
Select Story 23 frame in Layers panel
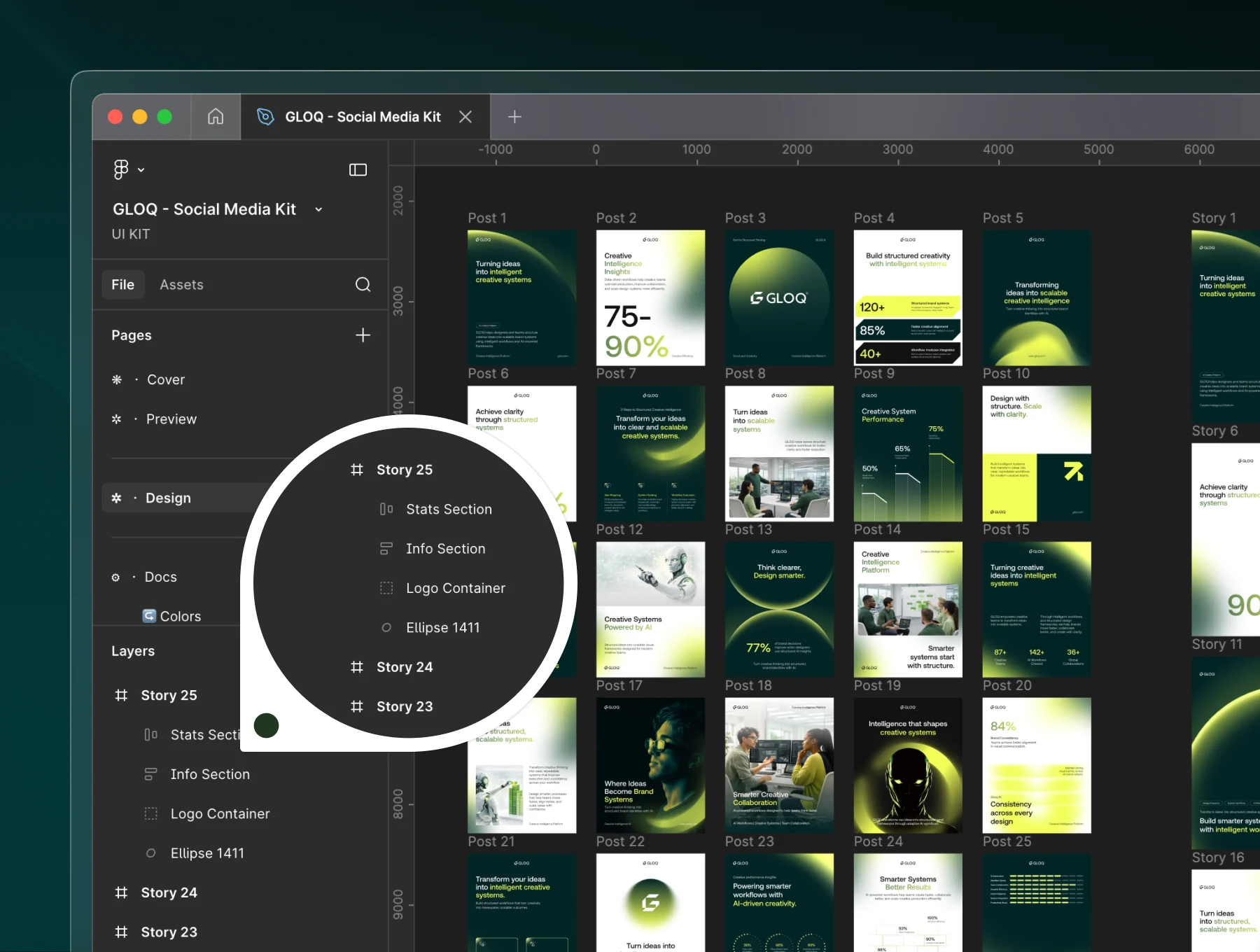pyautogui.click(x=169, y=932)
